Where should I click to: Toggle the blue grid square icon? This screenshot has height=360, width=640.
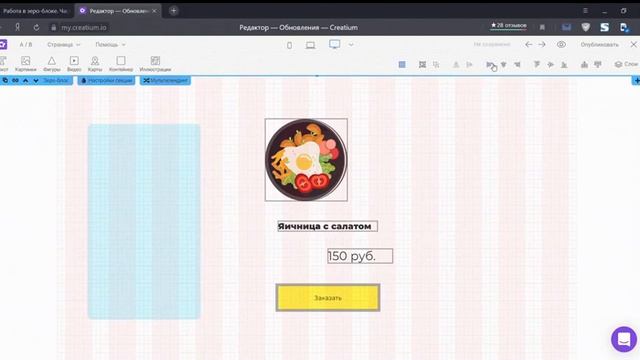click(x=402, y=64)
